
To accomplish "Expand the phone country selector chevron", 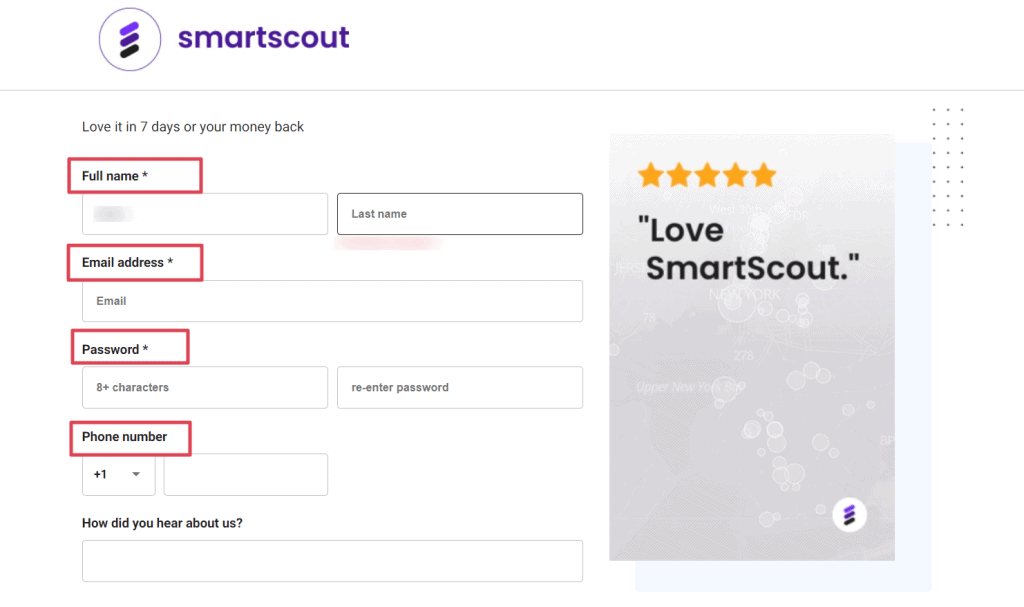I will click(x=138, y=474).
